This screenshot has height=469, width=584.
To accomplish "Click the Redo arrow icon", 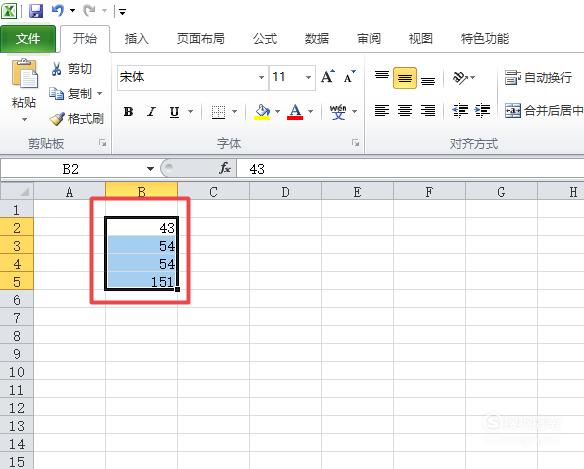I will point(89,10).
